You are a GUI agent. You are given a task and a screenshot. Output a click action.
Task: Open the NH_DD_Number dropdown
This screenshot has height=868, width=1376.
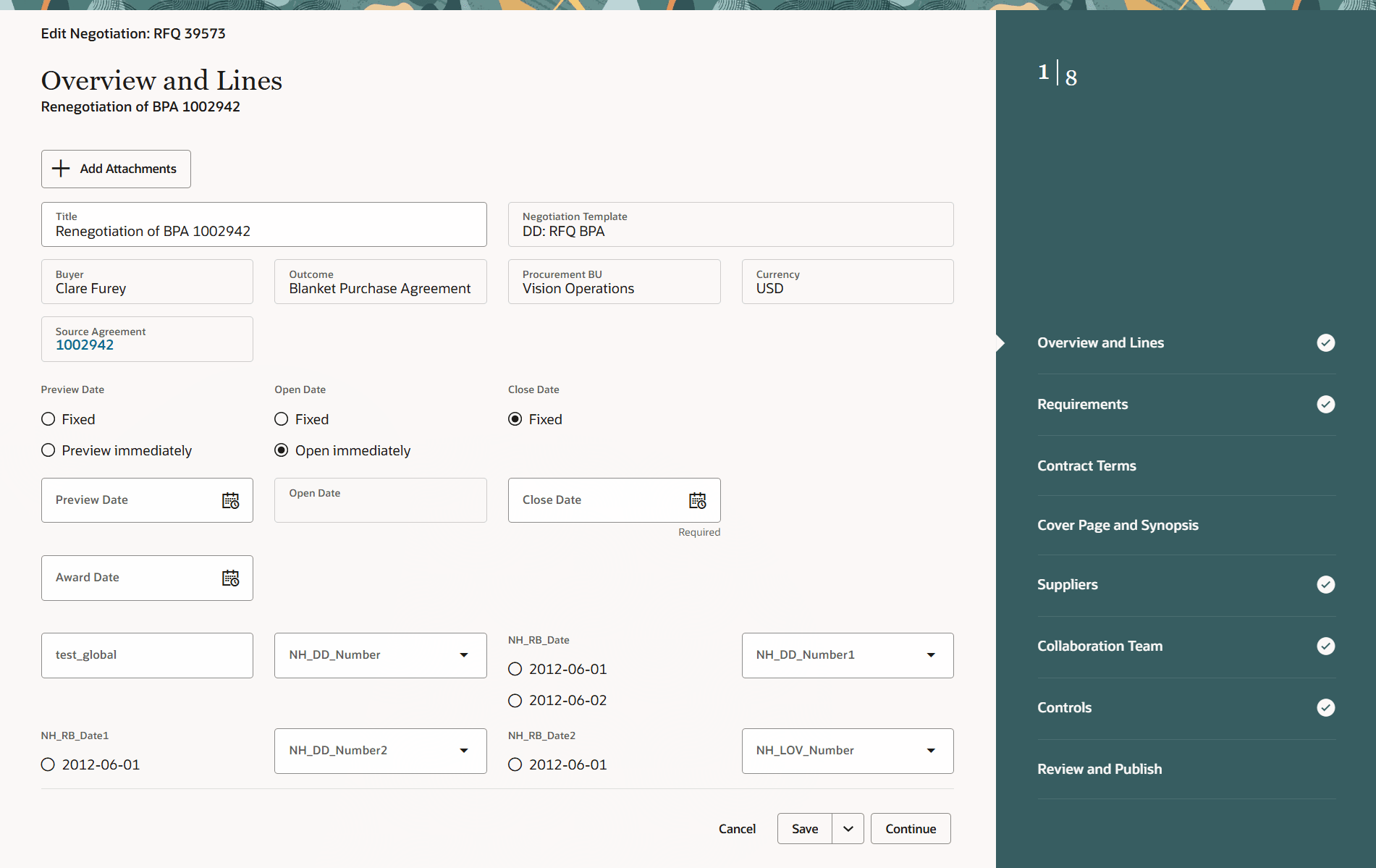[464, 654]
